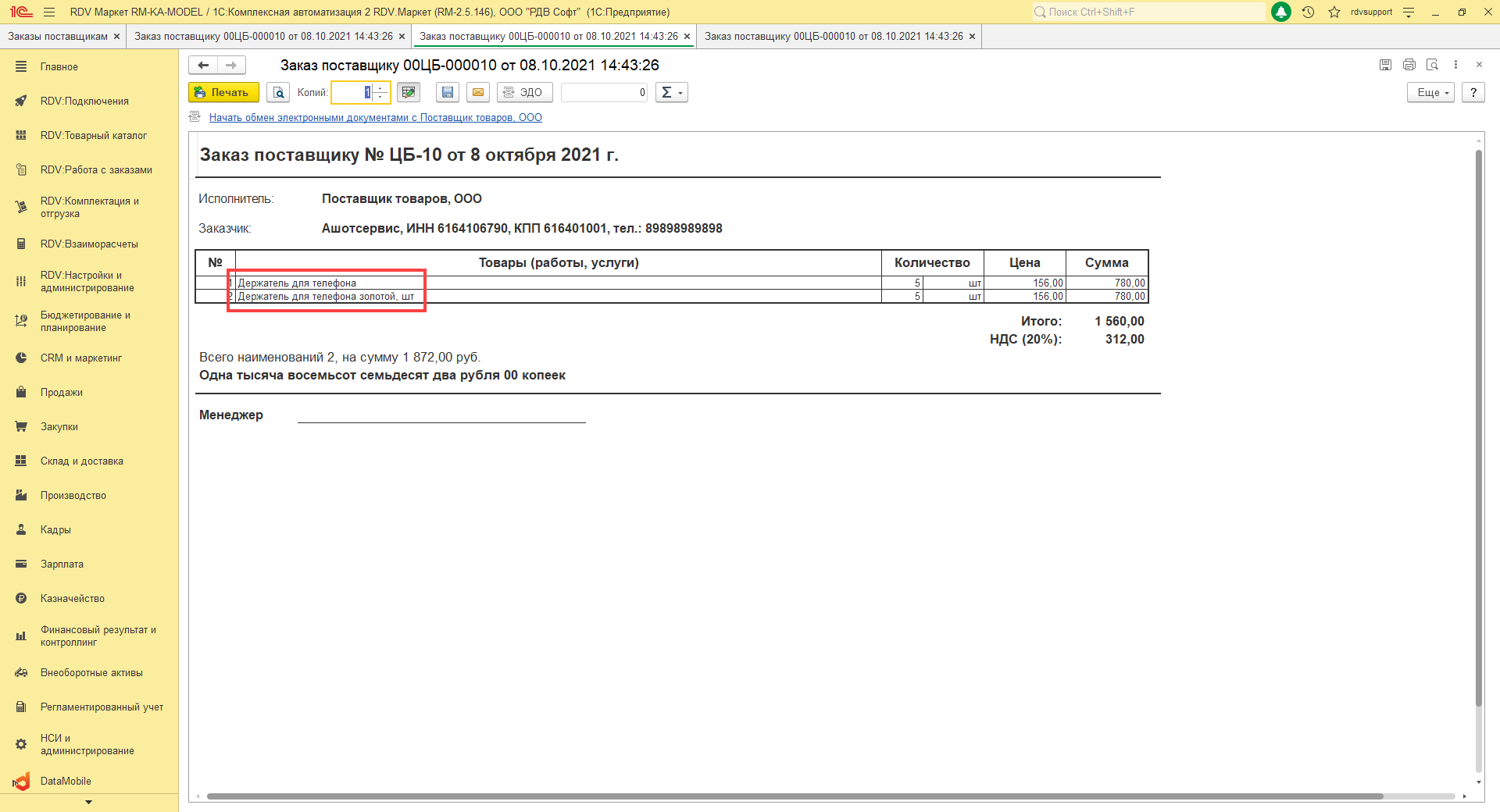The height and width of the screenshot is (812, 1500).
Task: Toggle the edit mode table-pencil button
Action: click(x=408, y=92)
